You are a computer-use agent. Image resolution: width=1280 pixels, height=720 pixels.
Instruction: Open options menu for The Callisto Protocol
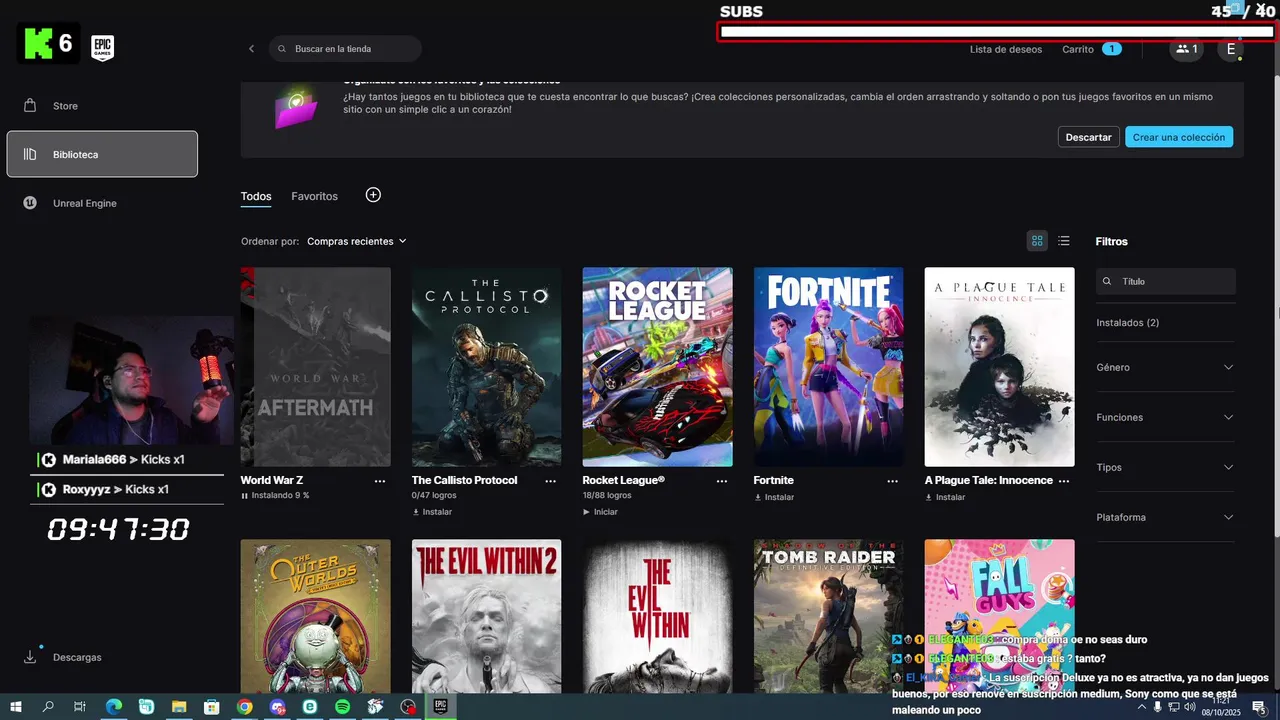(x=551, y=481)
